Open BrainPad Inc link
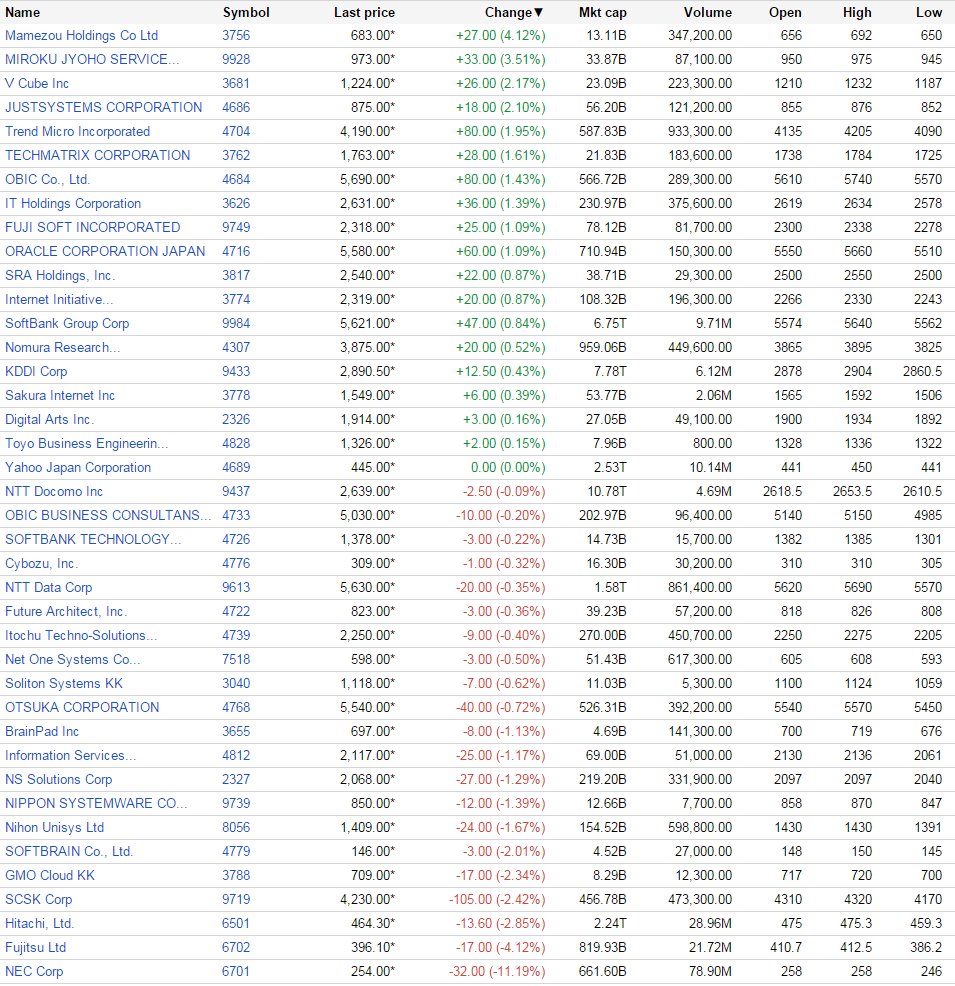The width and height of the screenshot is (955, 986). (x=42, y=732)
